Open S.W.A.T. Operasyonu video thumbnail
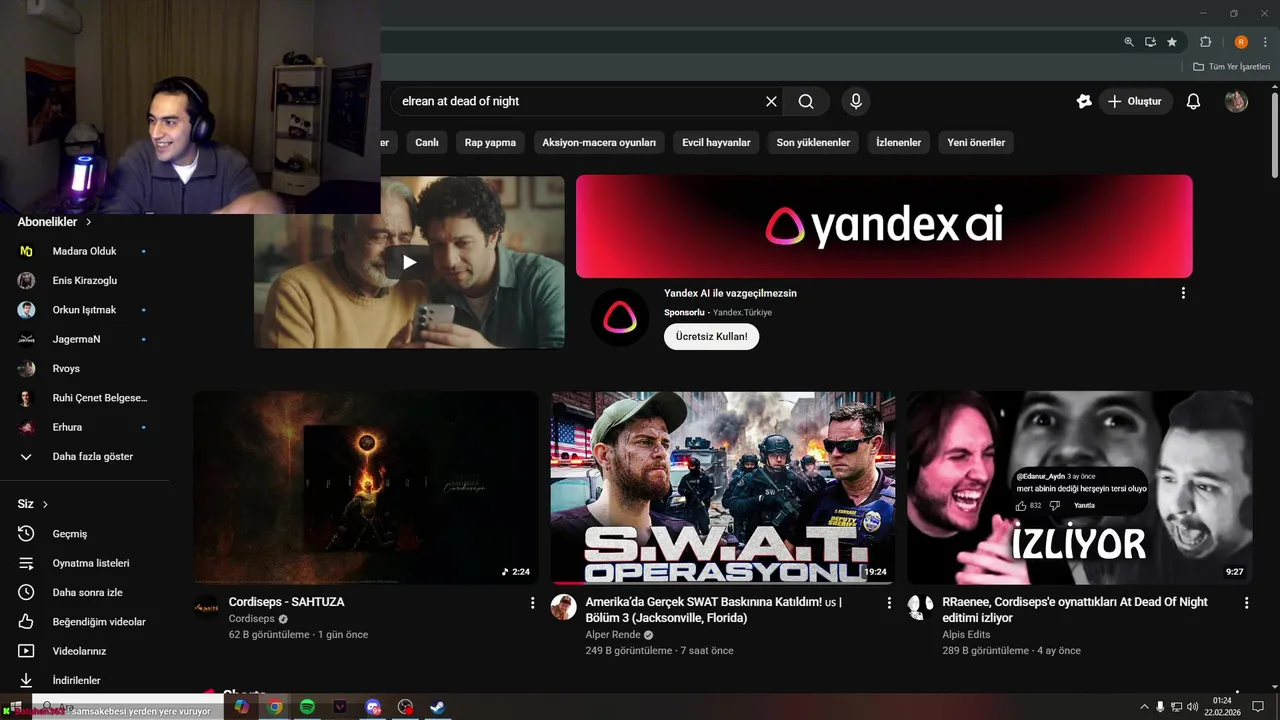 point(723,487)
